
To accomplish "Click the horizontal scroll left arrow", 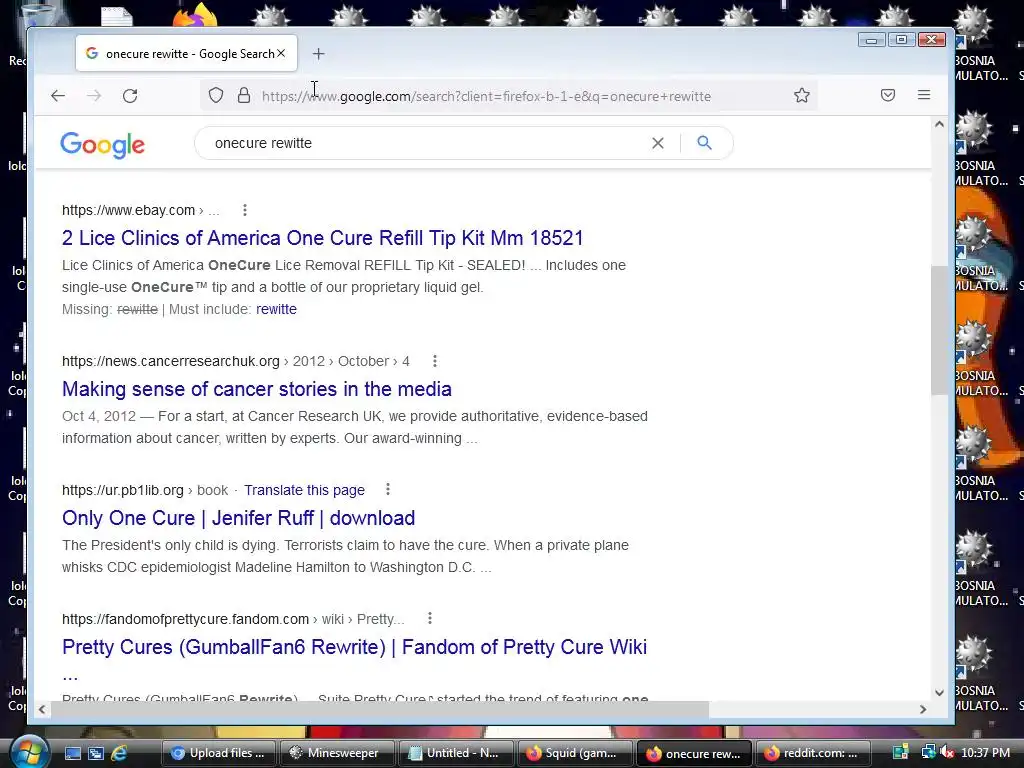I will pyautogui.click(x=42, y=709).
